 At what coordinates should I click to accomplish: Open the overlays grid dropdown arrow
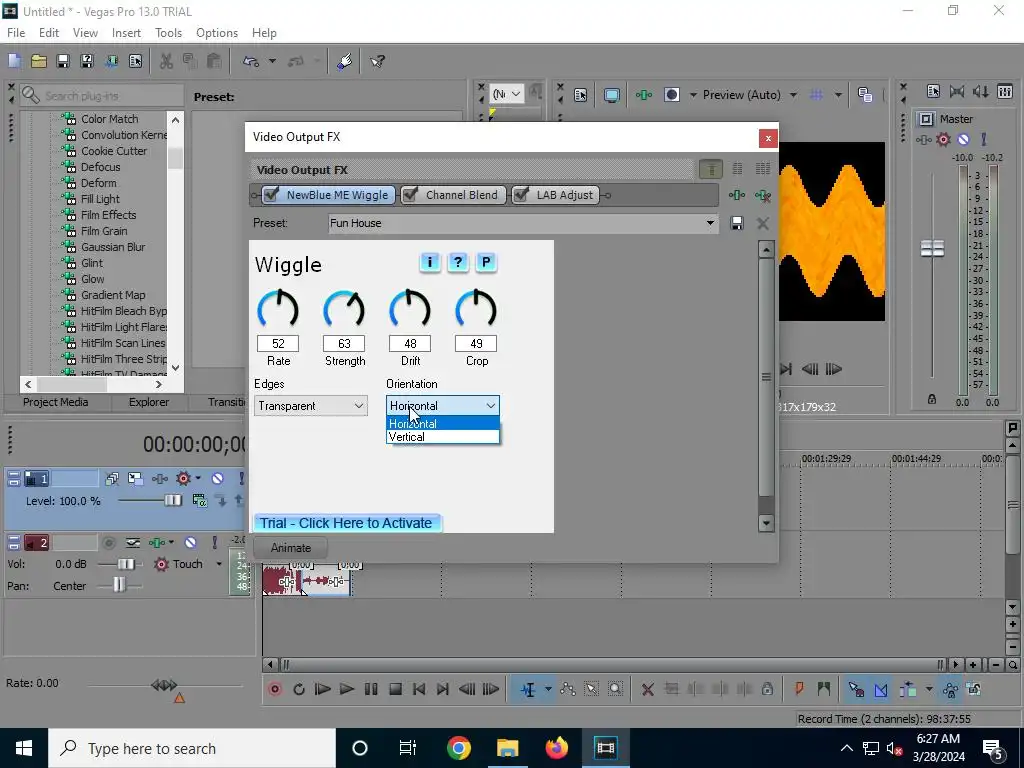pyautogui.click(x=838, y=95)
